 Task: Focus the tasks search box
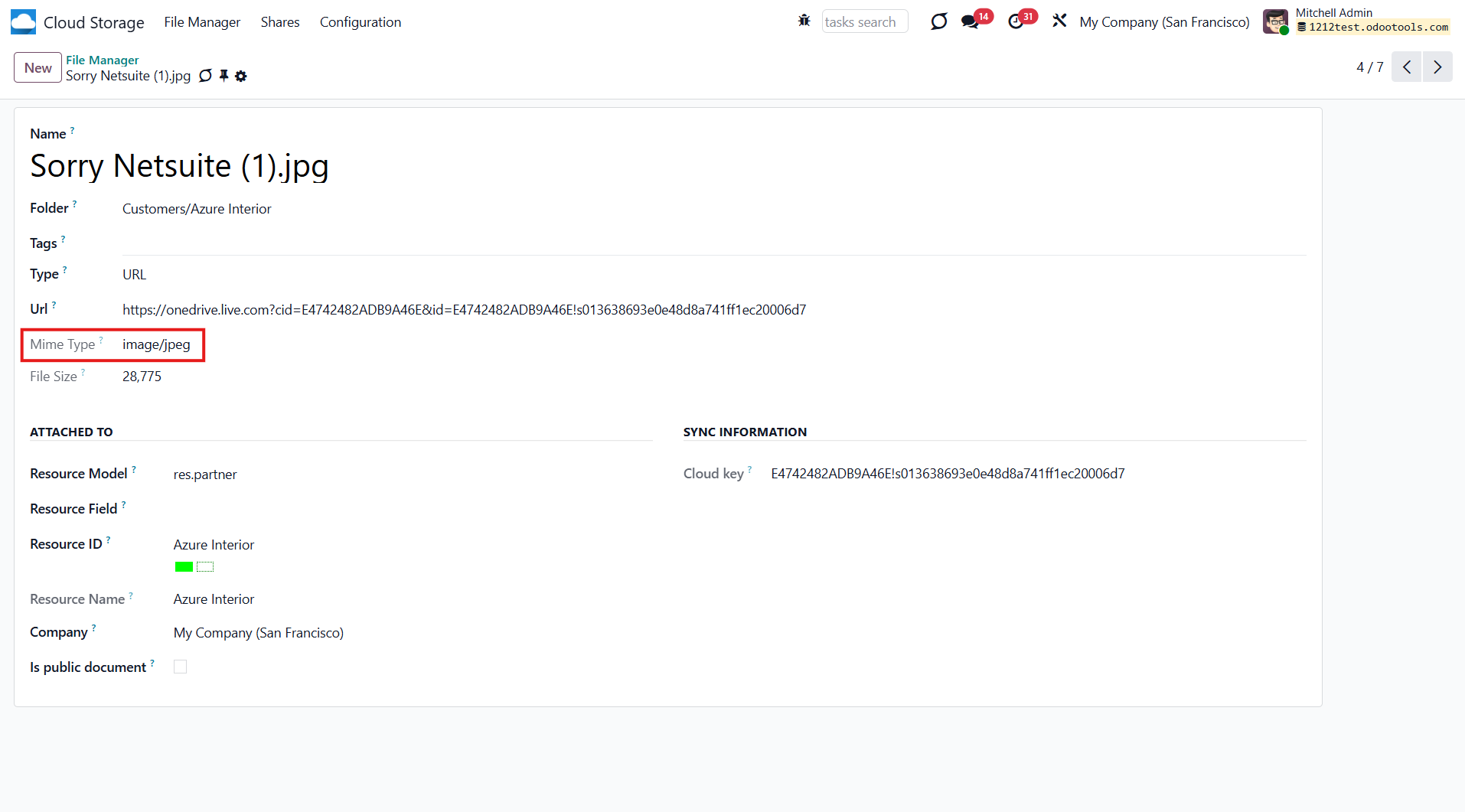coord(865,22)
